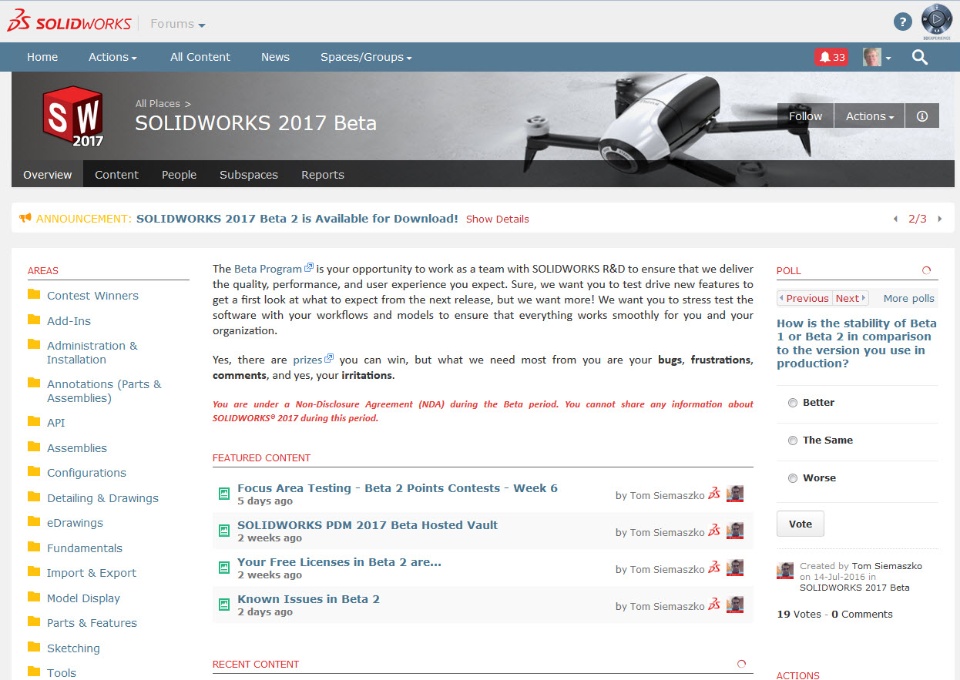Click the Add-Ins folder icon
The image size is (960, 680).
coord(34,319)
